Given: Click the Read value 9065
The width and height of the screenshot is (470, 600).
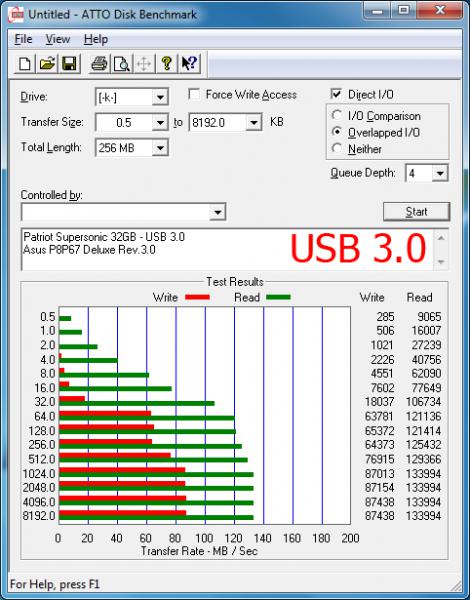Looking at the screenshot, I should pos(429,317).
